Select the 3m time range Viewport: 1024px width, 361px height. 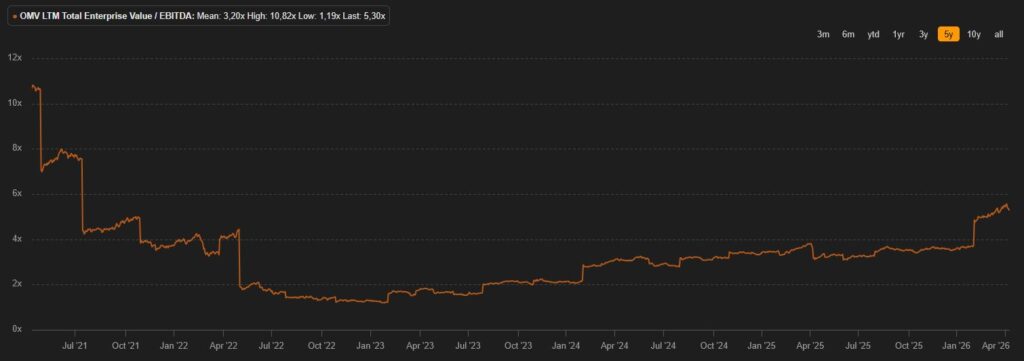[823, 35]
